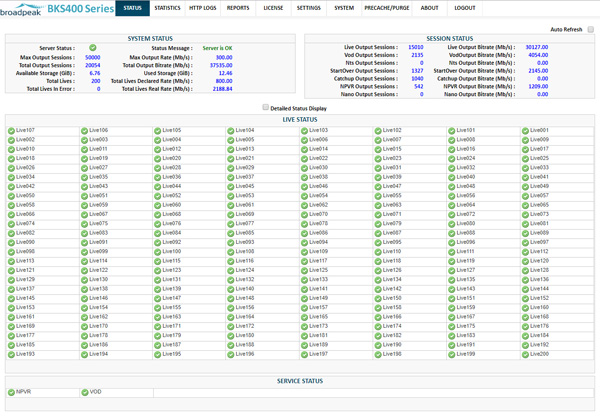Open the Statistics tab
This screenshot has height=418, width=600.
167,8
